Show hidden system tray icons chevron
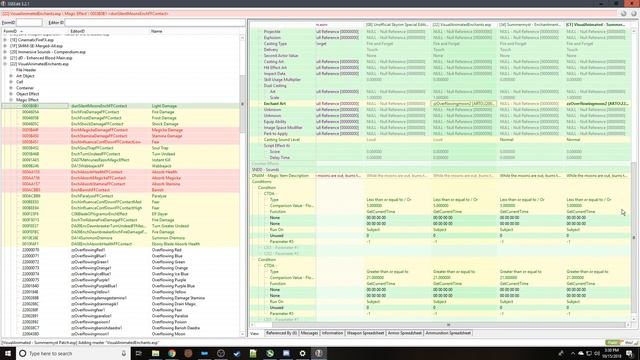The width and height of the screenshot is (640, 360). point(573,353)
